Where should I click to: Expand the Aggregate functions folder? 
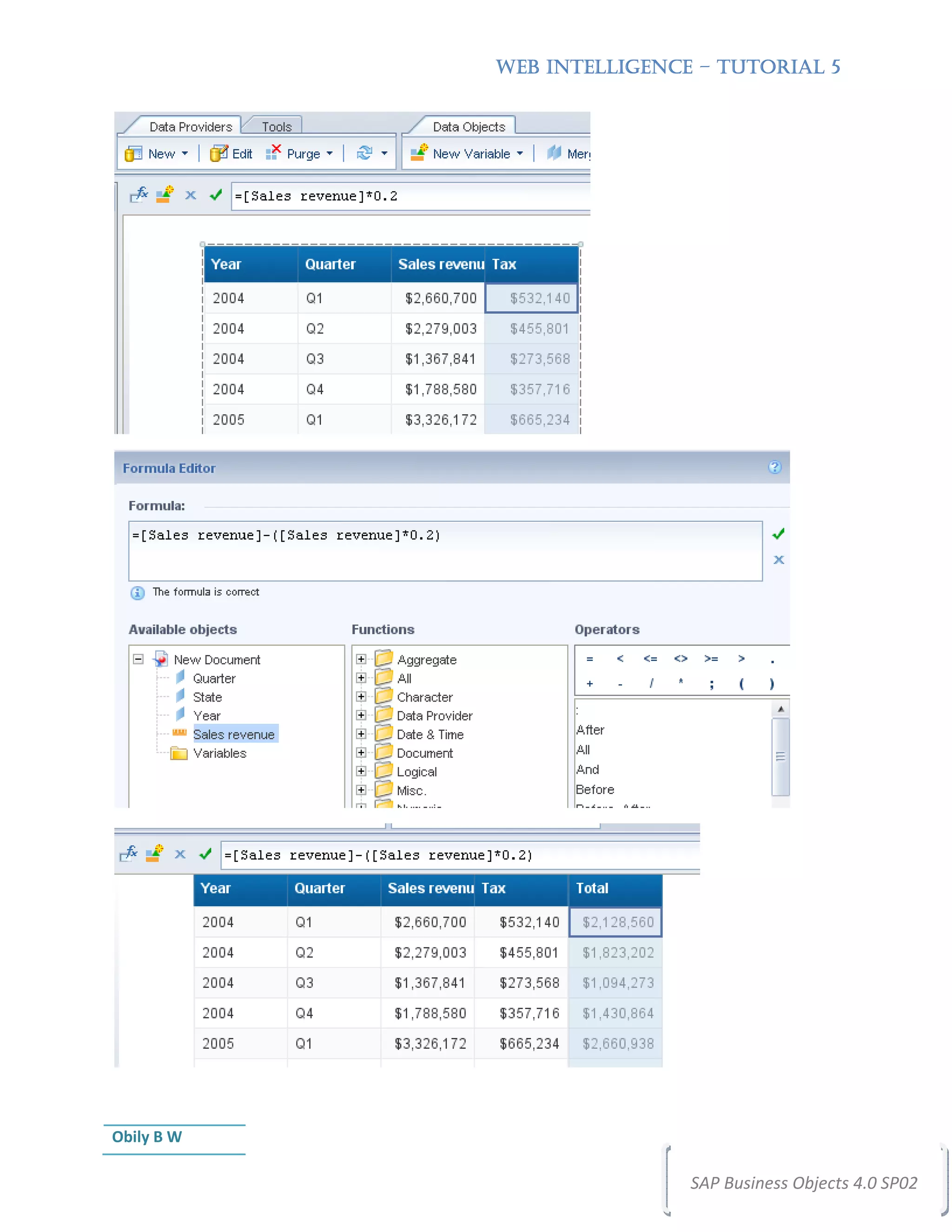pyautogui.click(x=361, y=659)
